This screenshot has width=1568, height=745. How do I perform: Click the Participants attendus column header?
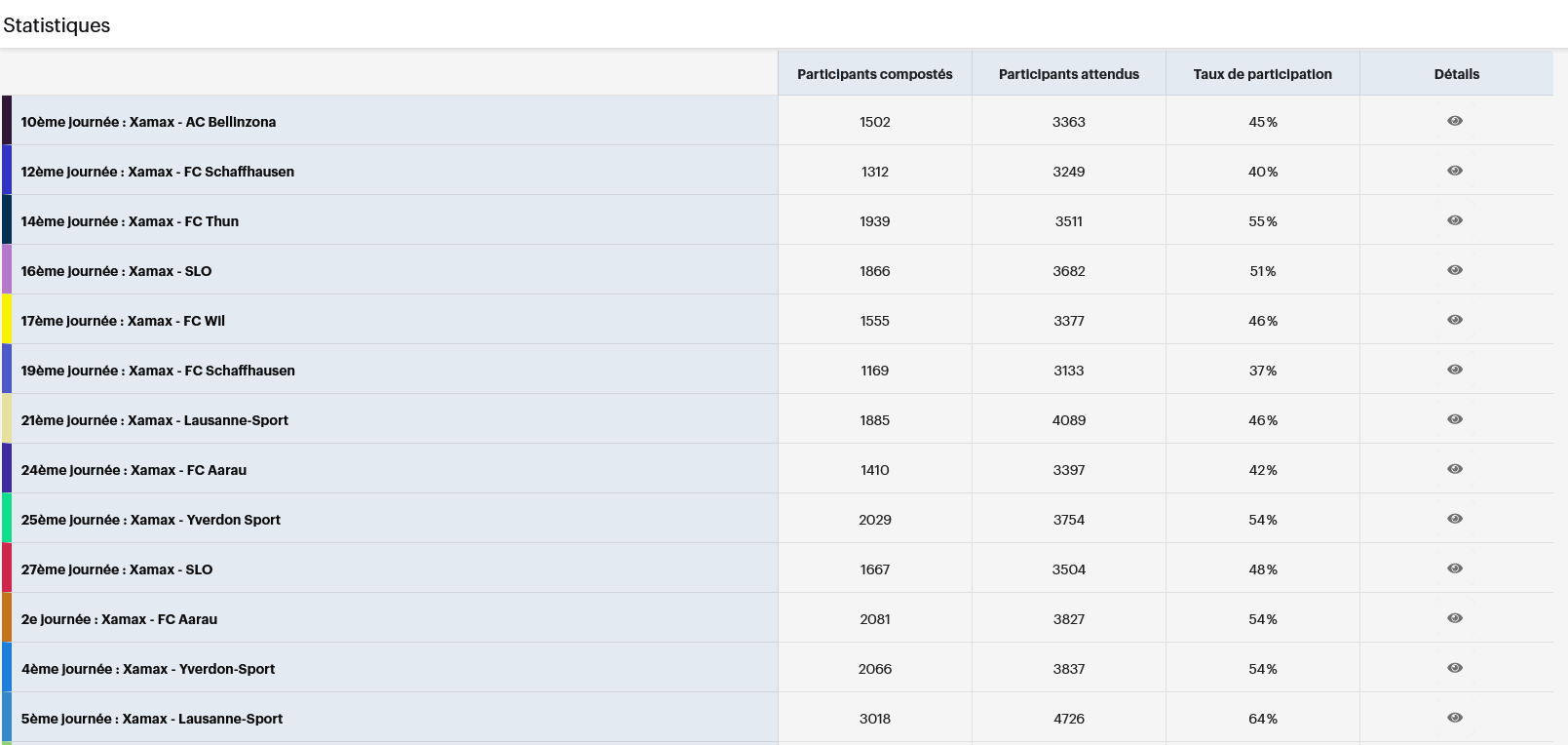1069,74
